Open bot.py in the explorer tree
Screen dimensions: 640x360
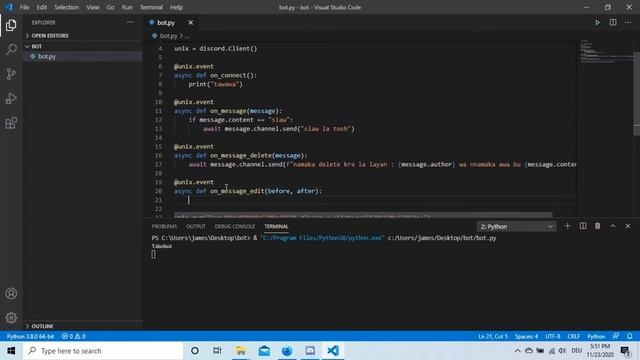[x=82, y=56]
